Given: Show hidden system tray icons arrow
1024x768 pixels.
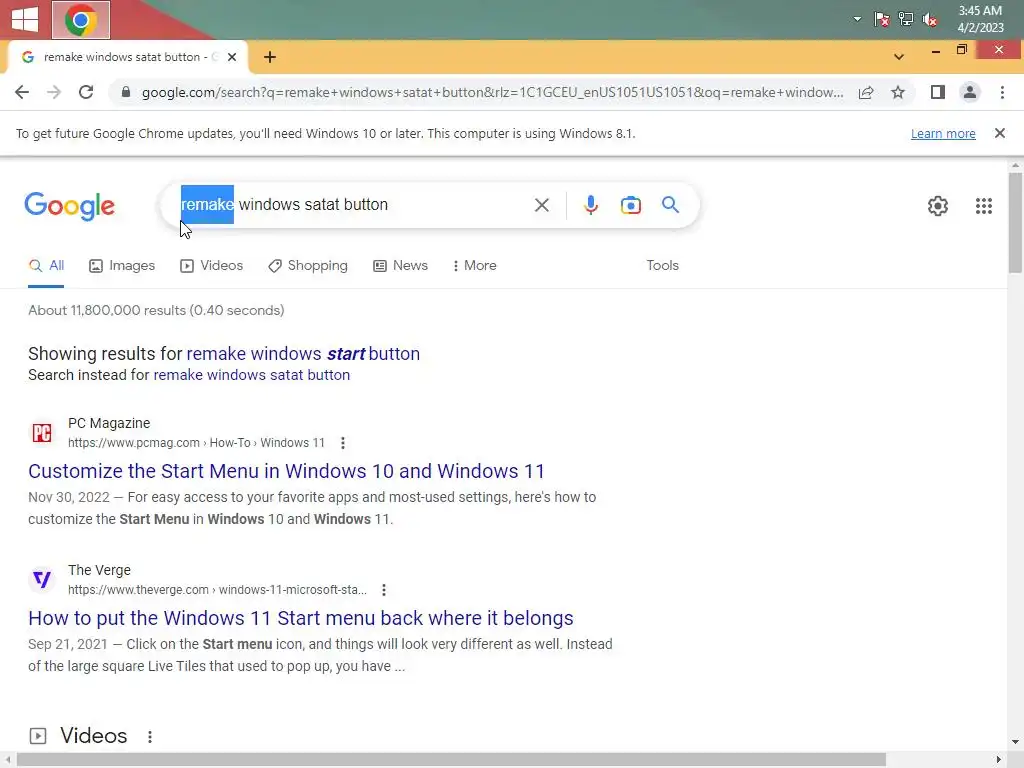Looking at the screenshot, I should tap(857, 20).
